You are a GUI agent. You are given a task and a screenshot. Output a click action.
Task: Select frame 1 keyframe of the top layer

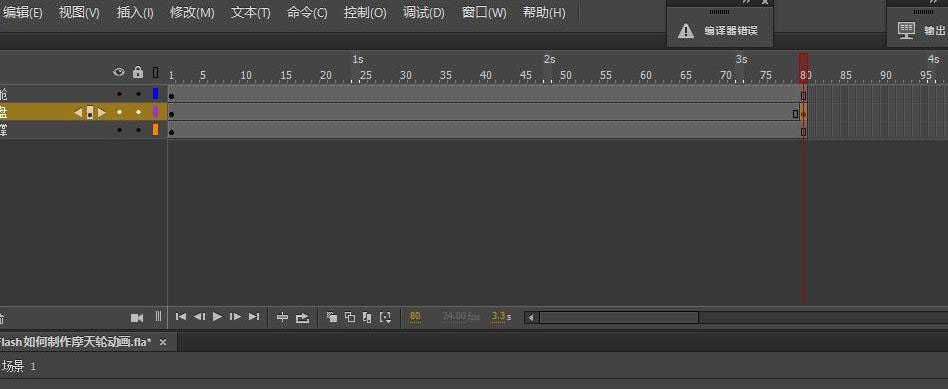click(x=172, y=96)
